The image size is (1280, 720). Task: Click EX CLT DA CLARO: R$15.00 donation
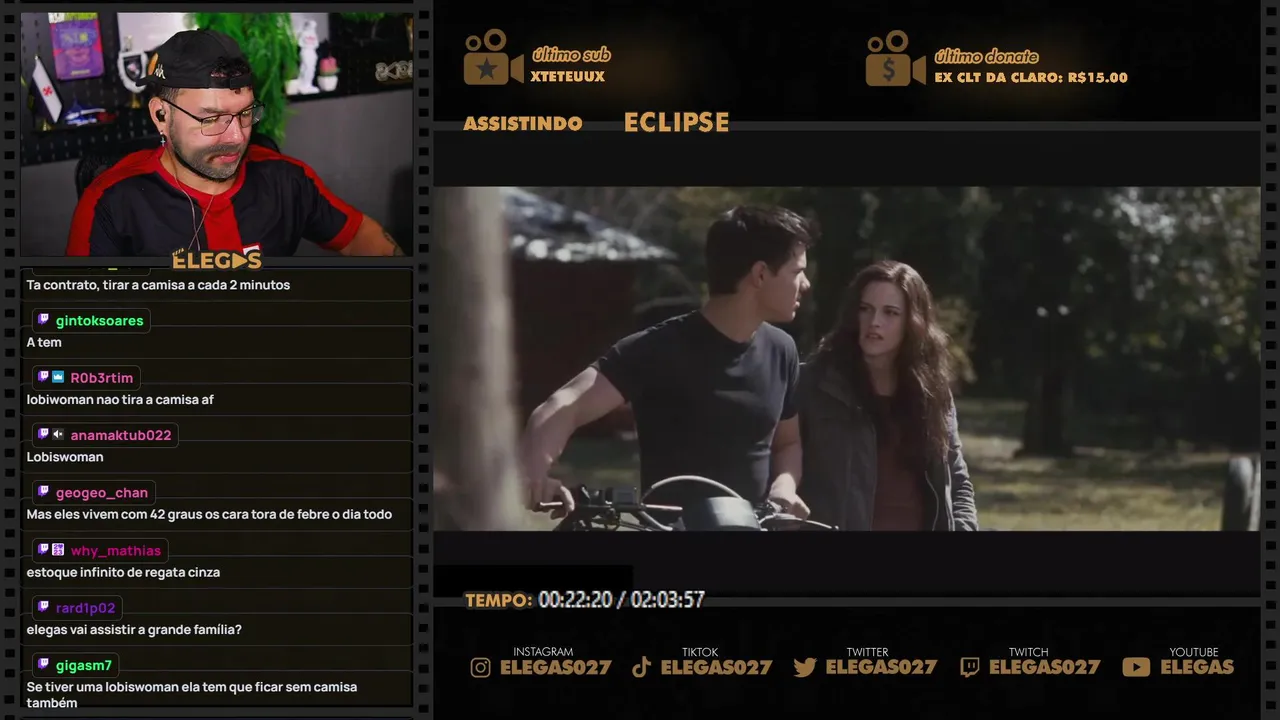click(1031, 78)
